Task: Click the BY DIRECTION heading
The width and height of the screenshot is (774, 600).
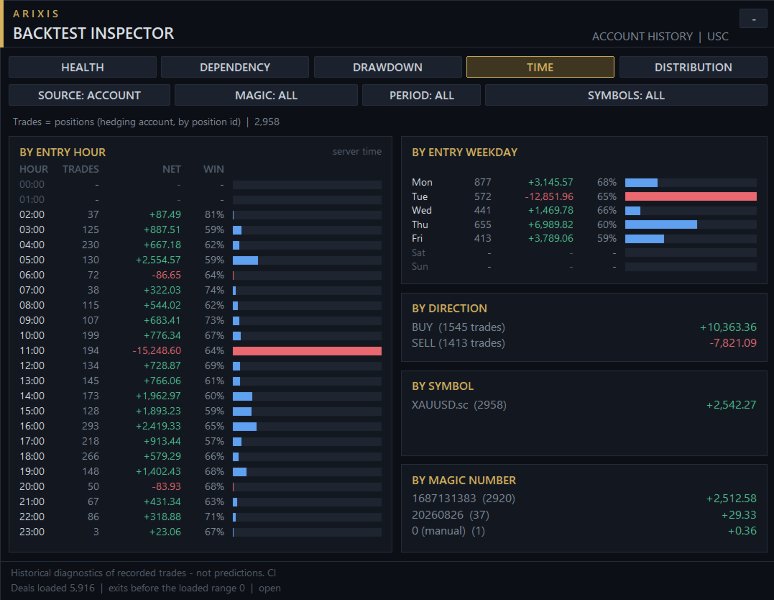Action: (x=449, y=308)
